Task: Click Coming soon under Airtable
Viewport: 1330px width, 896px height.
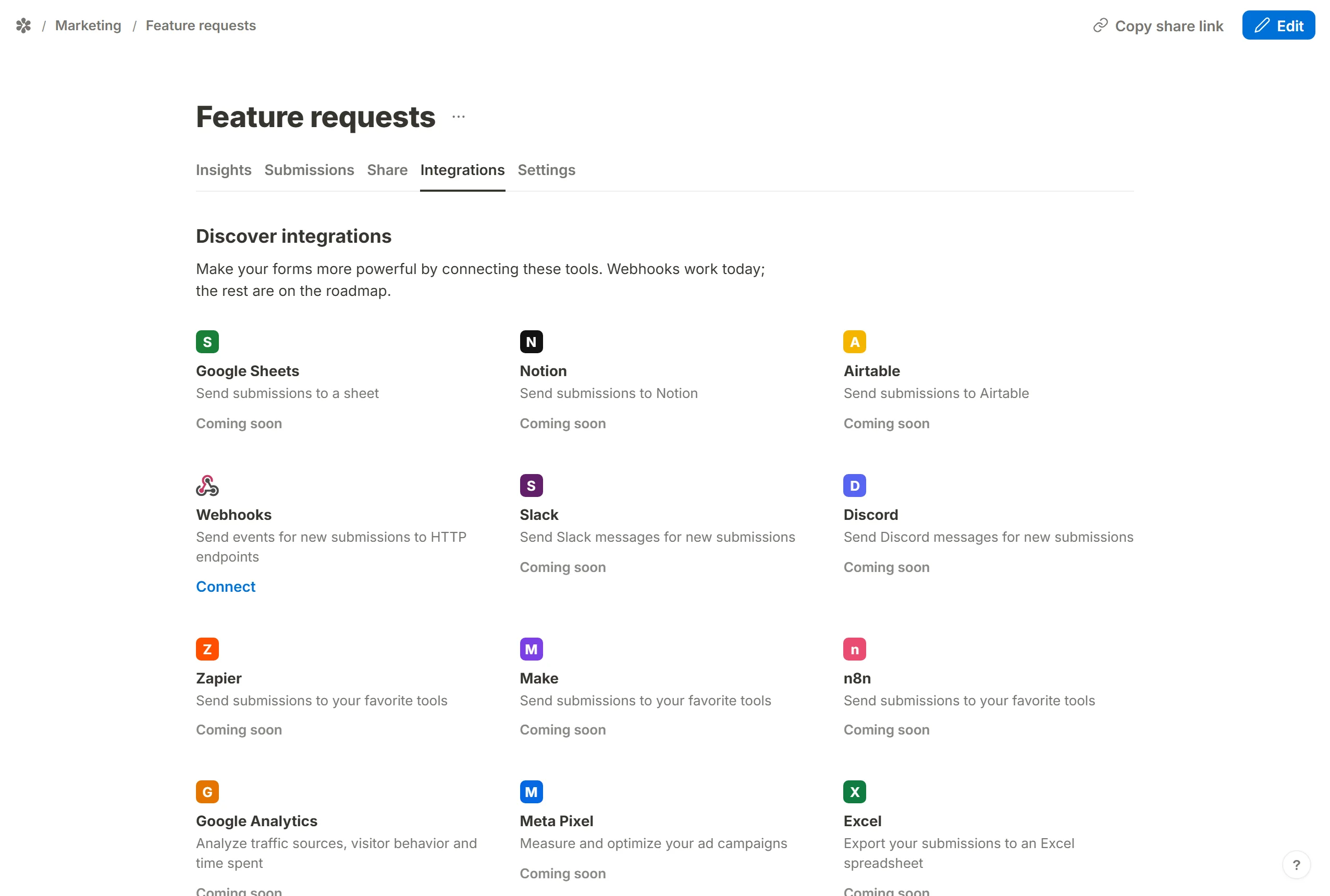Action: point(886,424)
